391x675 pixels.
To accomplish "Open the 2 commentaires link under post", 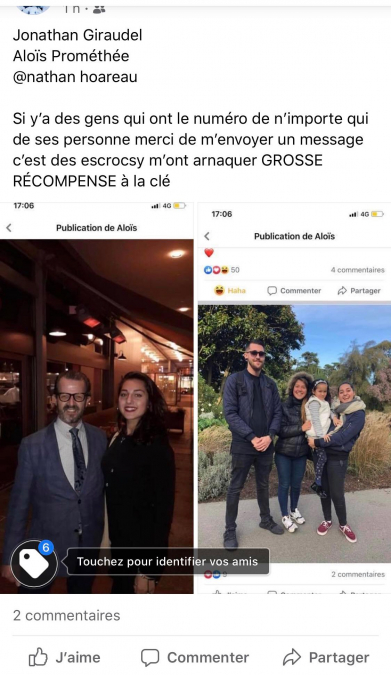I will click(x=67, y=615).
